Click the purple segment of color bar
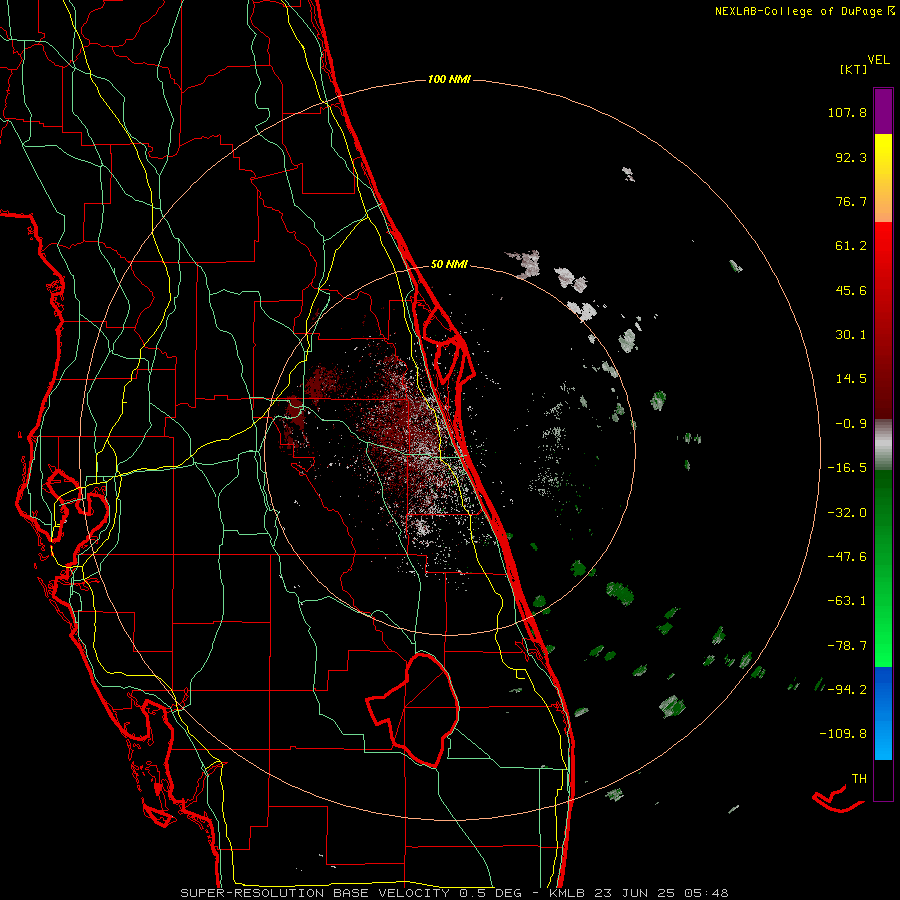 tap(883, 111)
